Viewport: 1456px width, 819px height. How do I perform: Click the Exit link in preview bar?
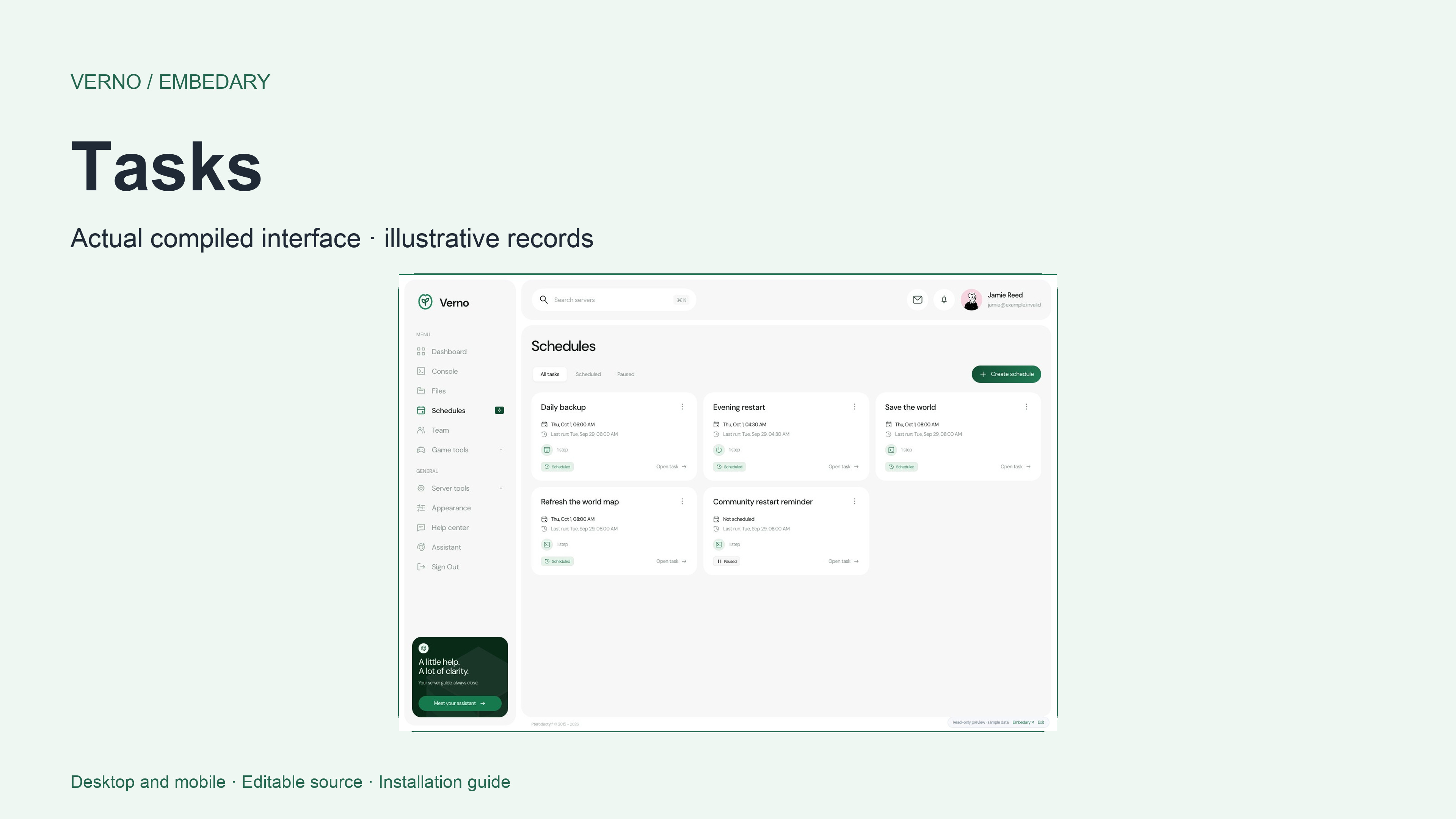click(1040, 722)
